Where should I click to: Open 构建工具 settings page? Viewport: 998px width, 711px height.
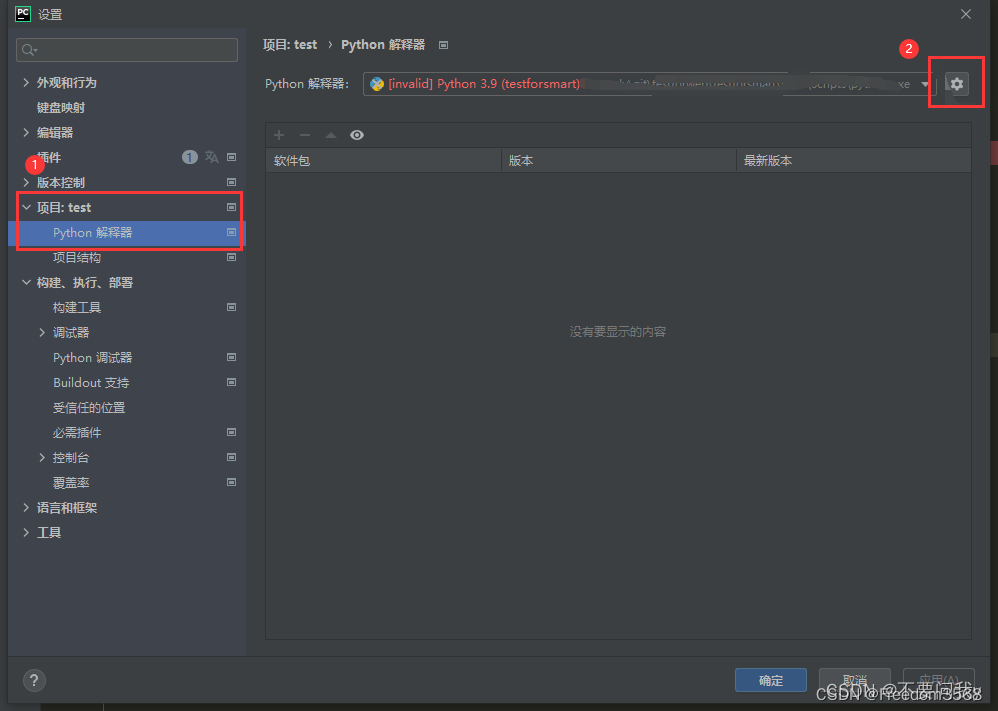[76, 307]
